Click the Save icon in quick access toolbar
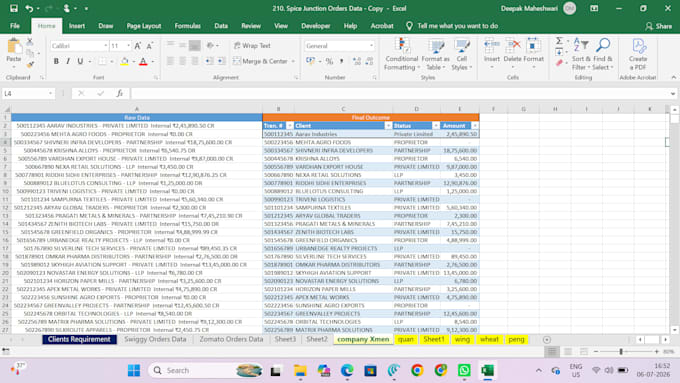 (x=14, y=8)
